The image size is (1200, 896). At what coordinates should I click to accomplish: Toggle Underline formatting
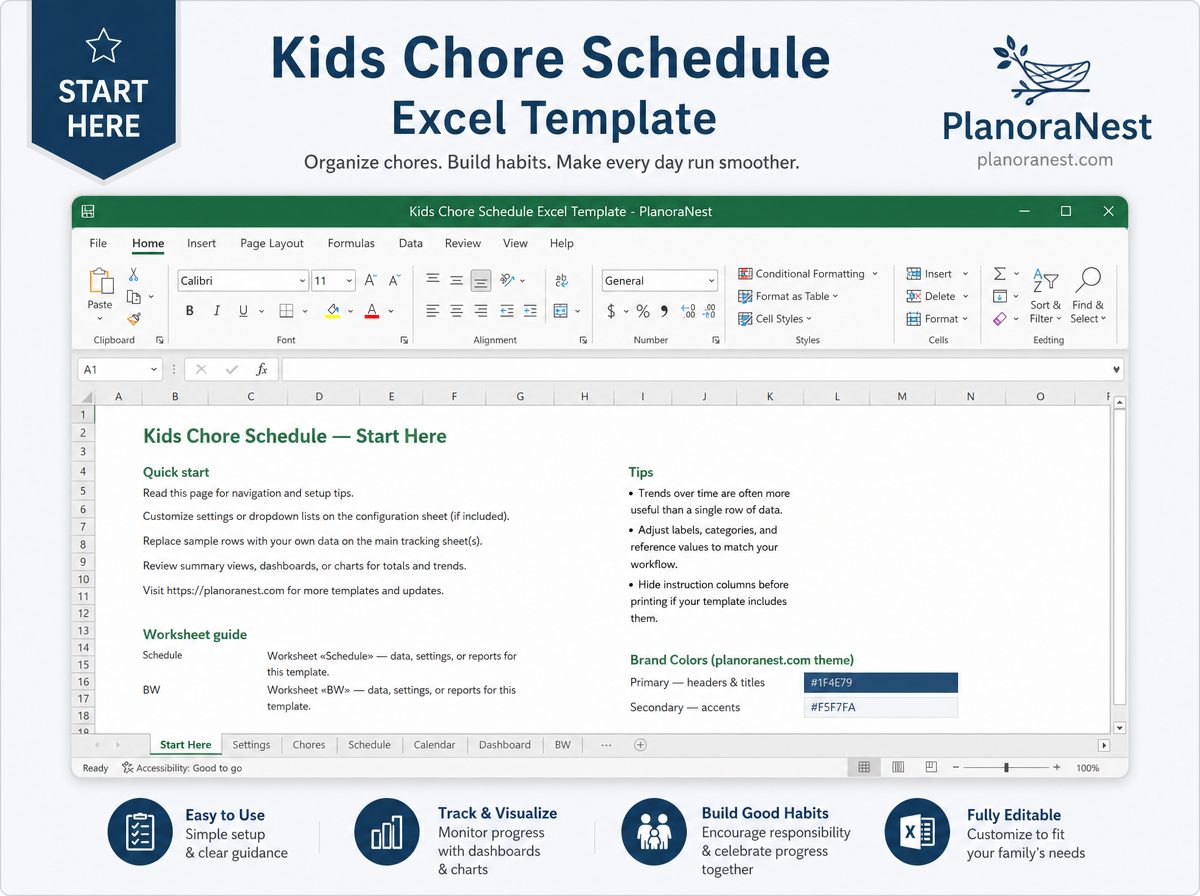click(244, 311)
